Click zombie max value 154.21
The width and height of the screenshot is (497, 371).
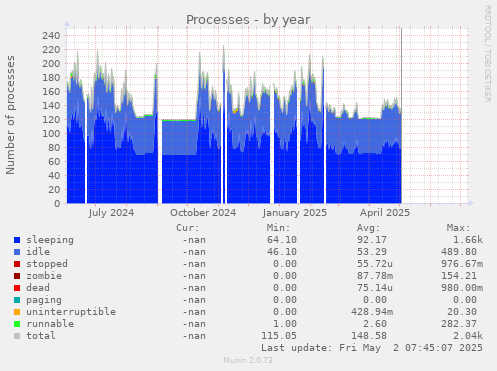pos(459,276)
